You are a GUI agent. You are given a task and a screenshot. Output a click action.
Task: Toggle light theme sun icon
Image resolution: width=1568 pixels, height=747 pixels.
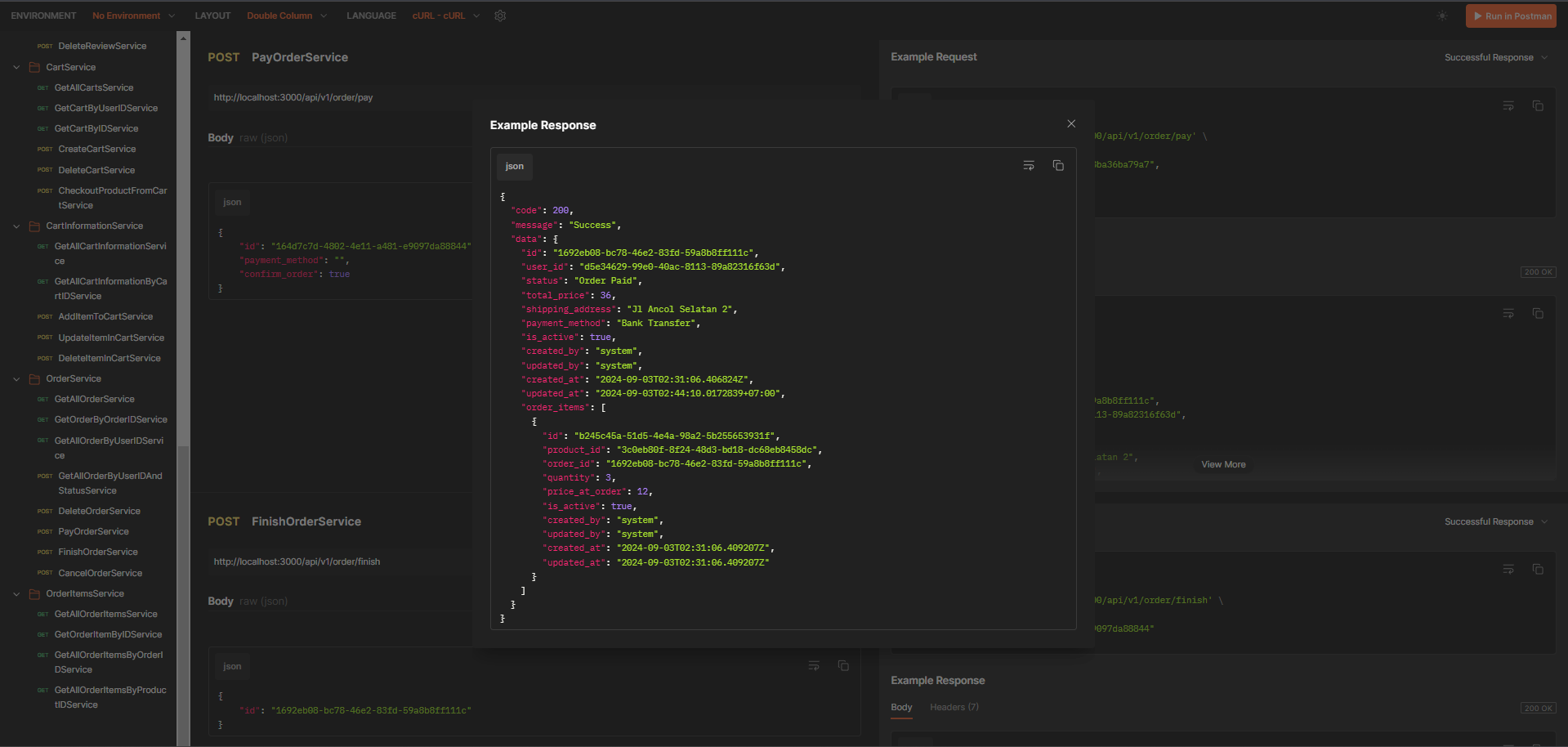click(x=1442, y=16)
